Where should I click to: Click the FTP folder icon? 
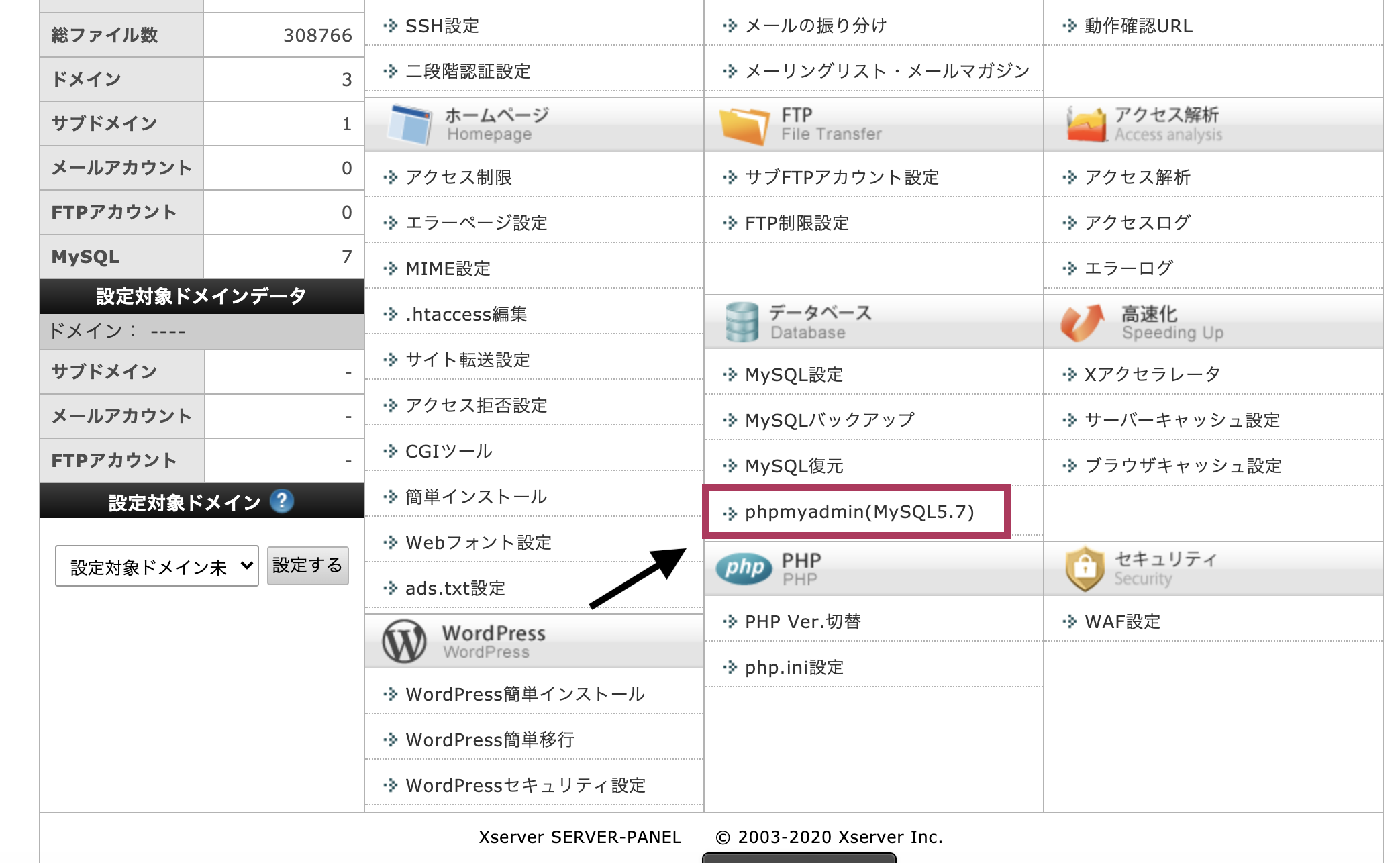coord(744,125)
